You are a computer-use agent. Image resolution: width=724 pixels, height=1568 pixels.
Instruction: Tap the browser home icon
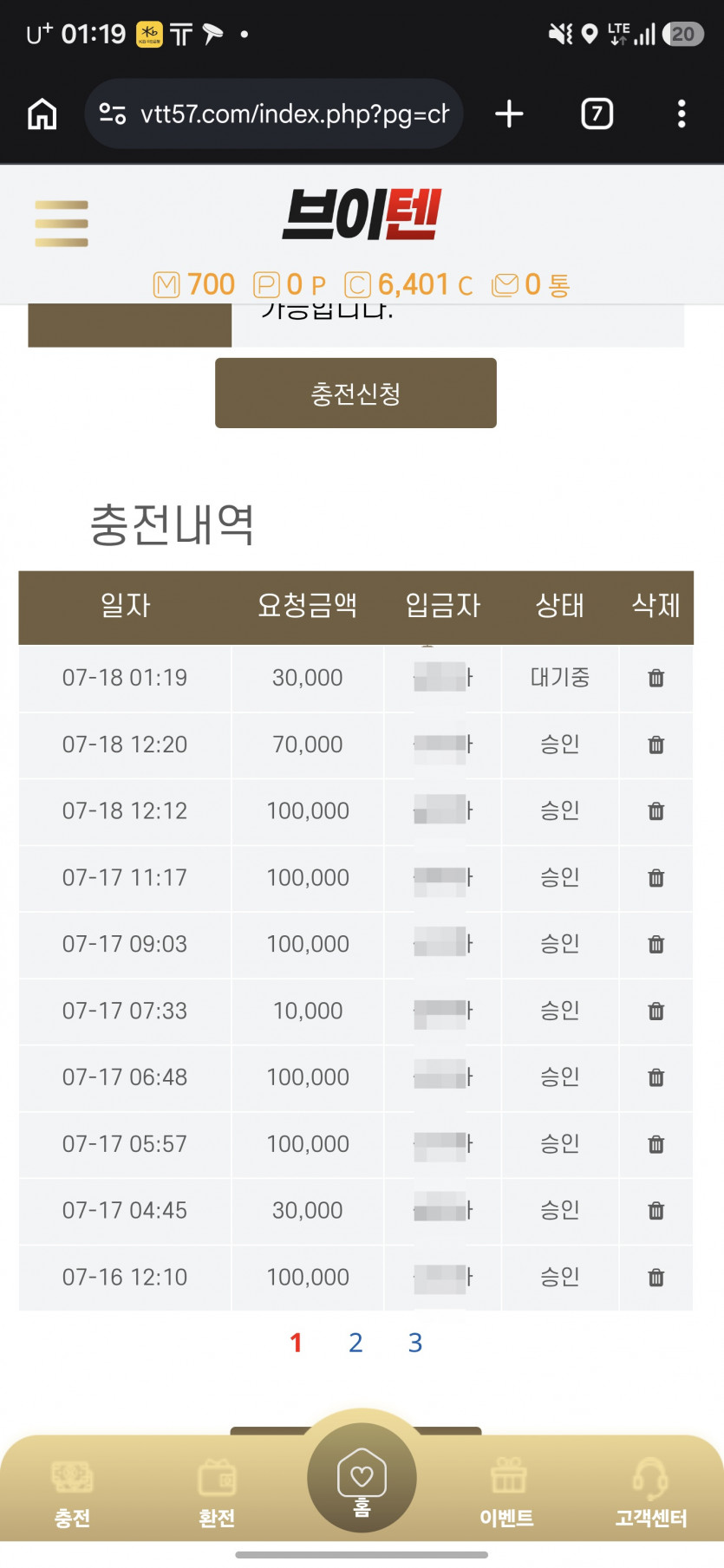pyautogui.click(x=42, y=114)
